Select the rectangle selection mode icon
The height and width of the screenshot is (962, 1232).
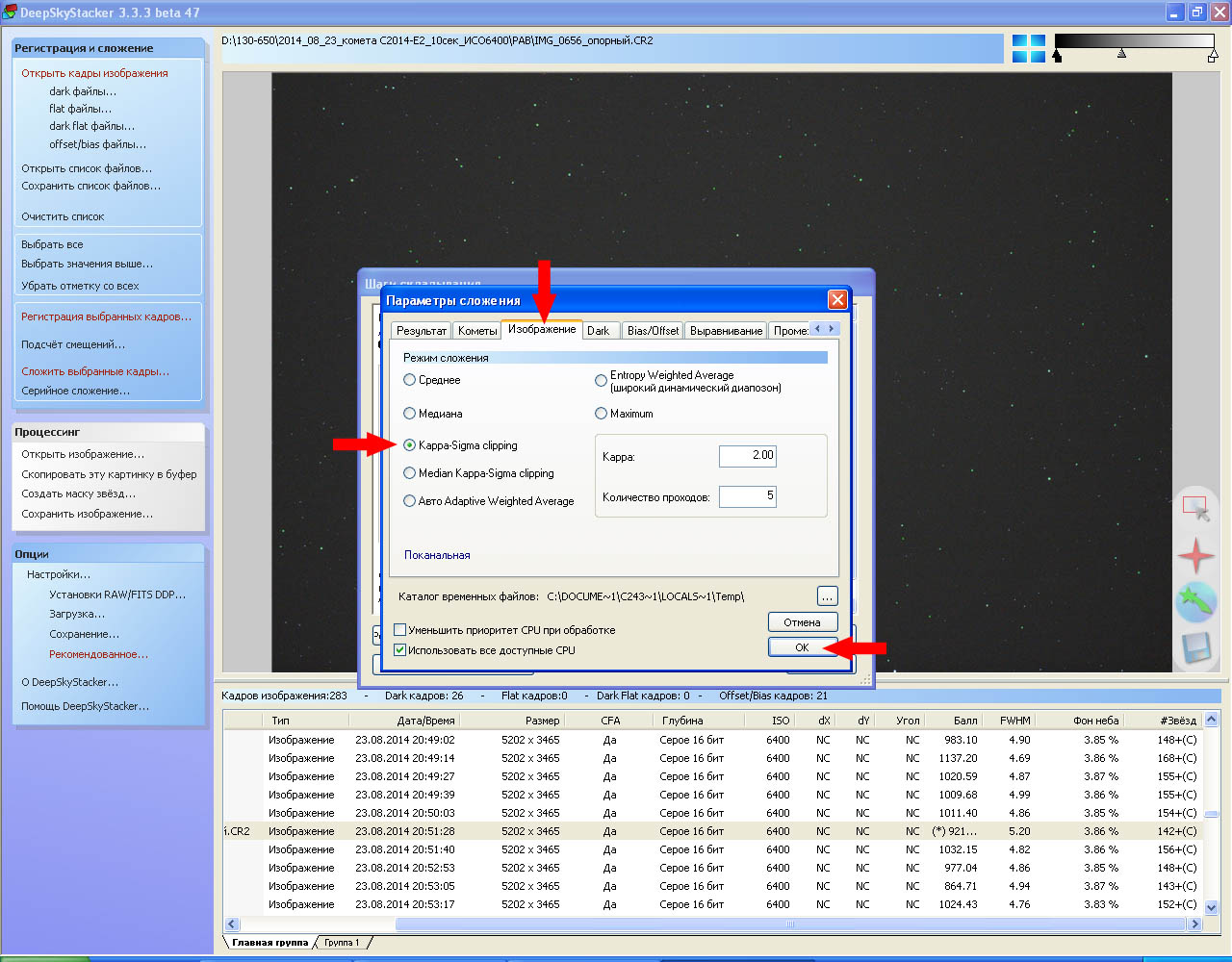coord(1195,508)
